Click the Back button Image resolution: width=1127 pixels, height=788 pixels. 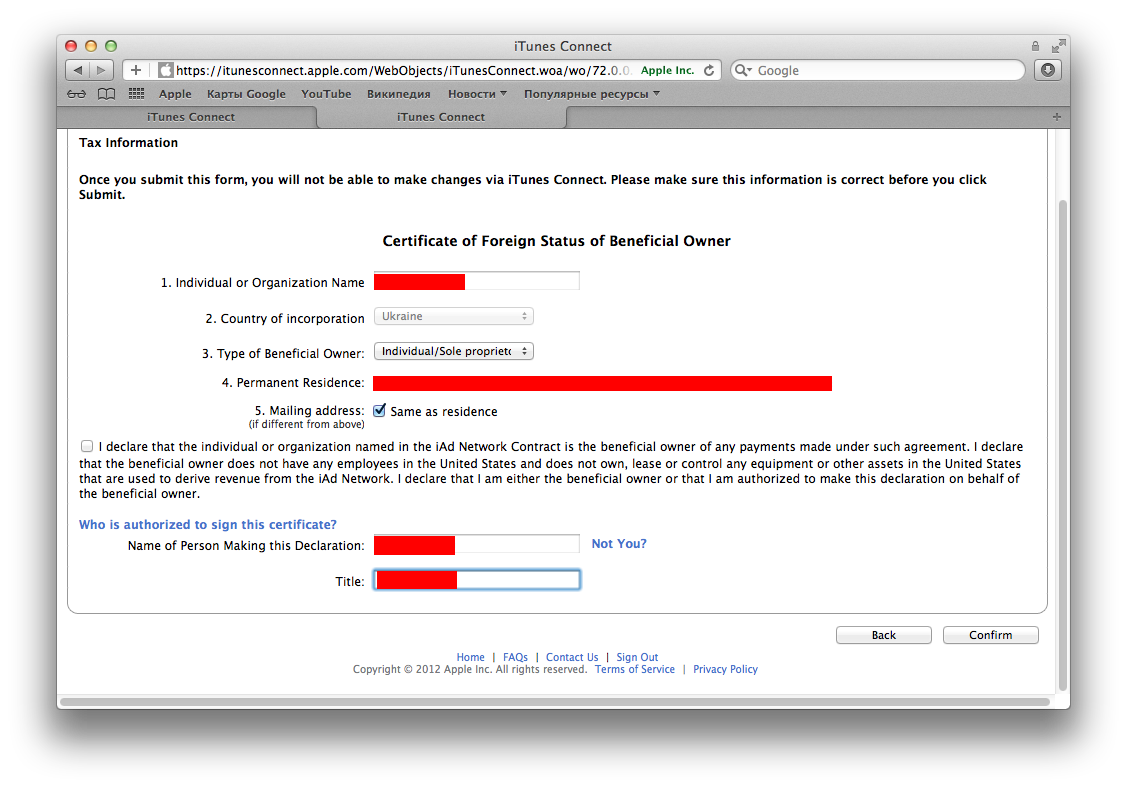click(883, 635)
